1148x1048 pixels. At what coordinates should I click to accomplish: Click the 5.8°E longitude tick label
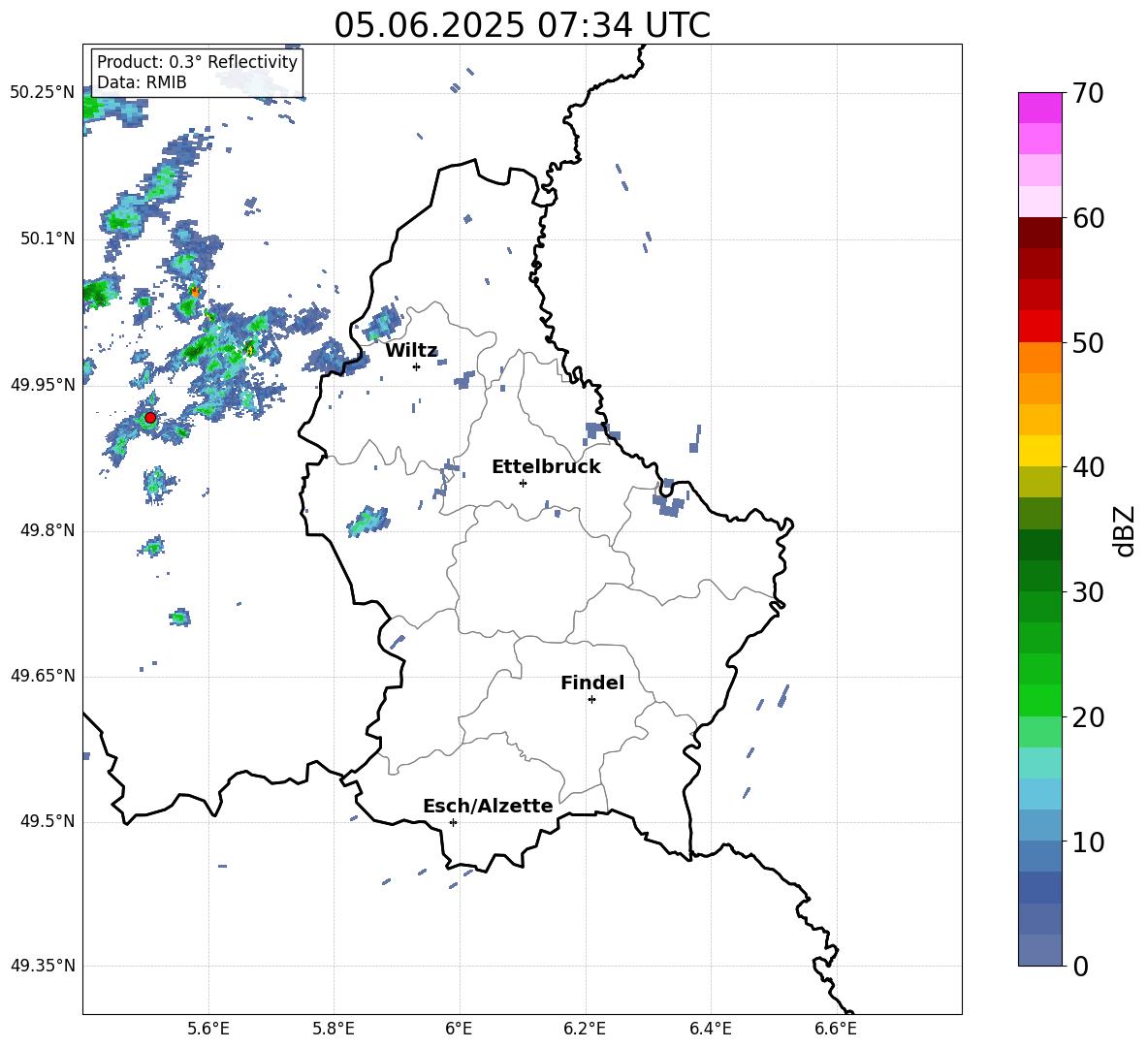[x=334, y=1029]
